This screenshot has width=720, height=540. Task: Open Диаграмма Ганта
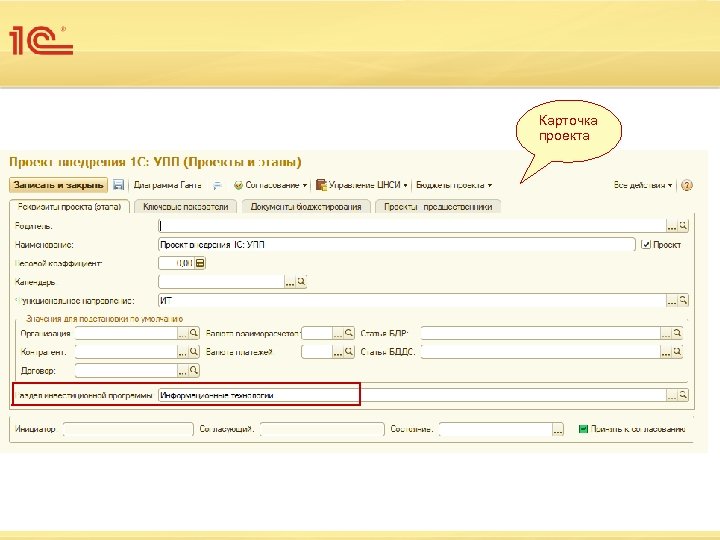[168, 185]
